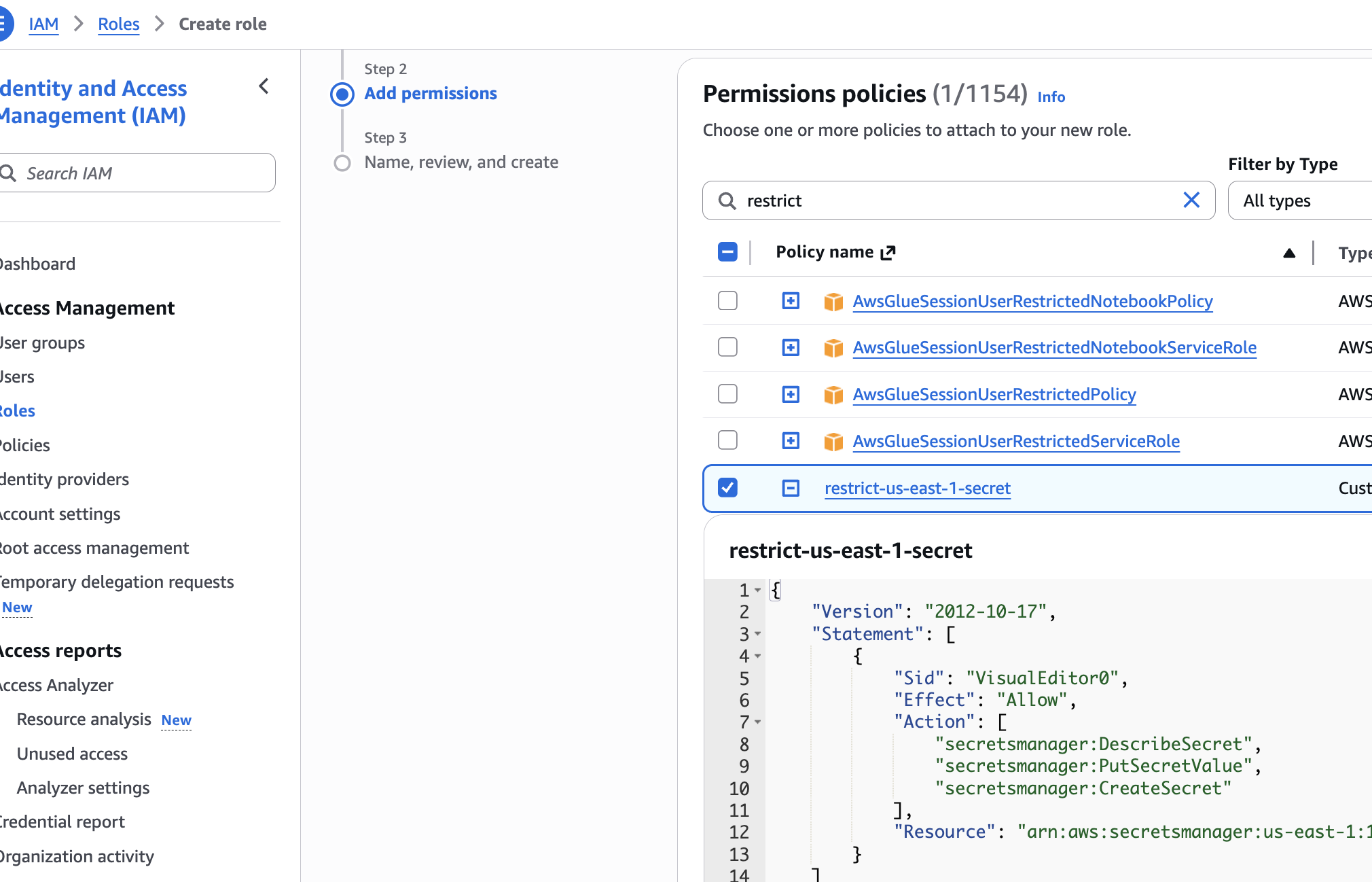1372x882 pixels.
Task: Toggle the select-all policies header checkbox
Action: click(x=727, y=252)
